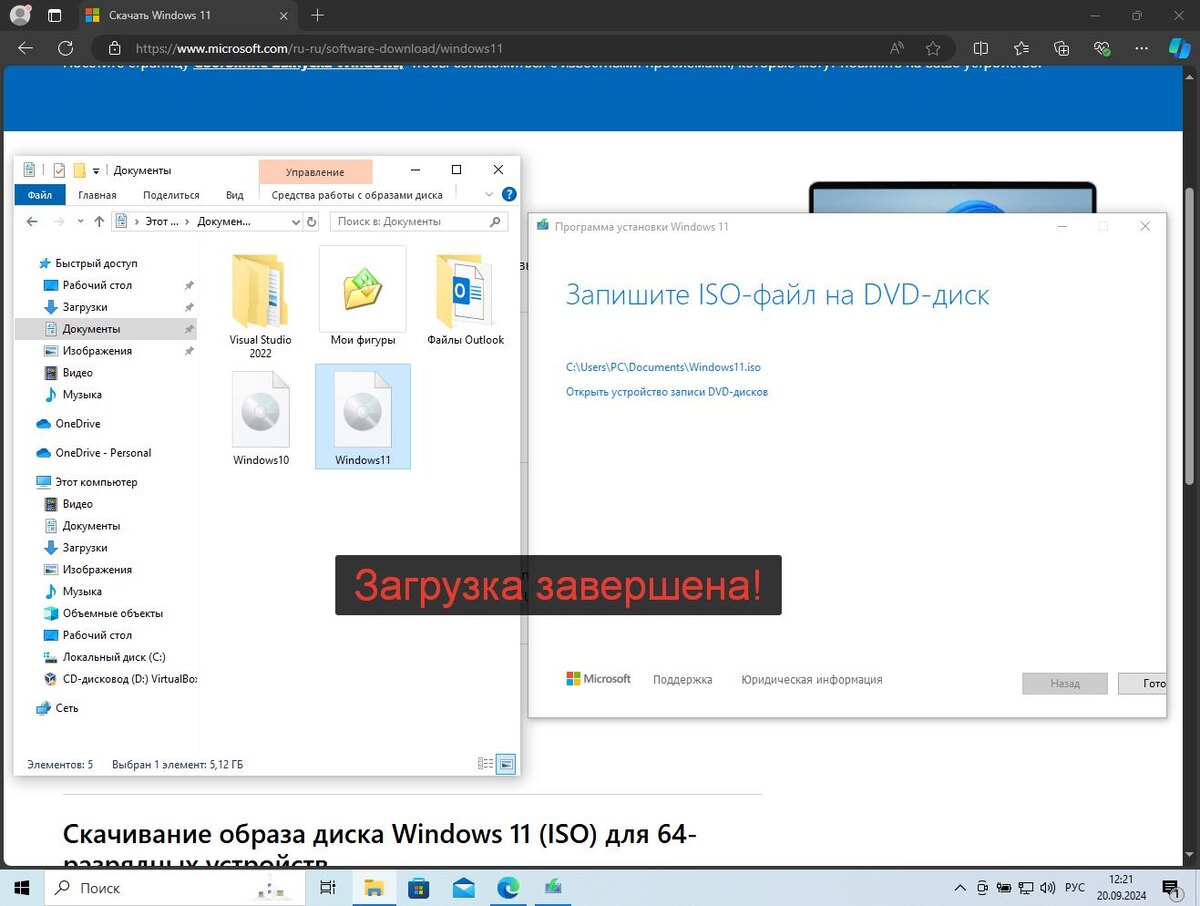Switch to details view icon in Explorer
The width and height of the screenshot is (1200, 906).
point(486,764)
